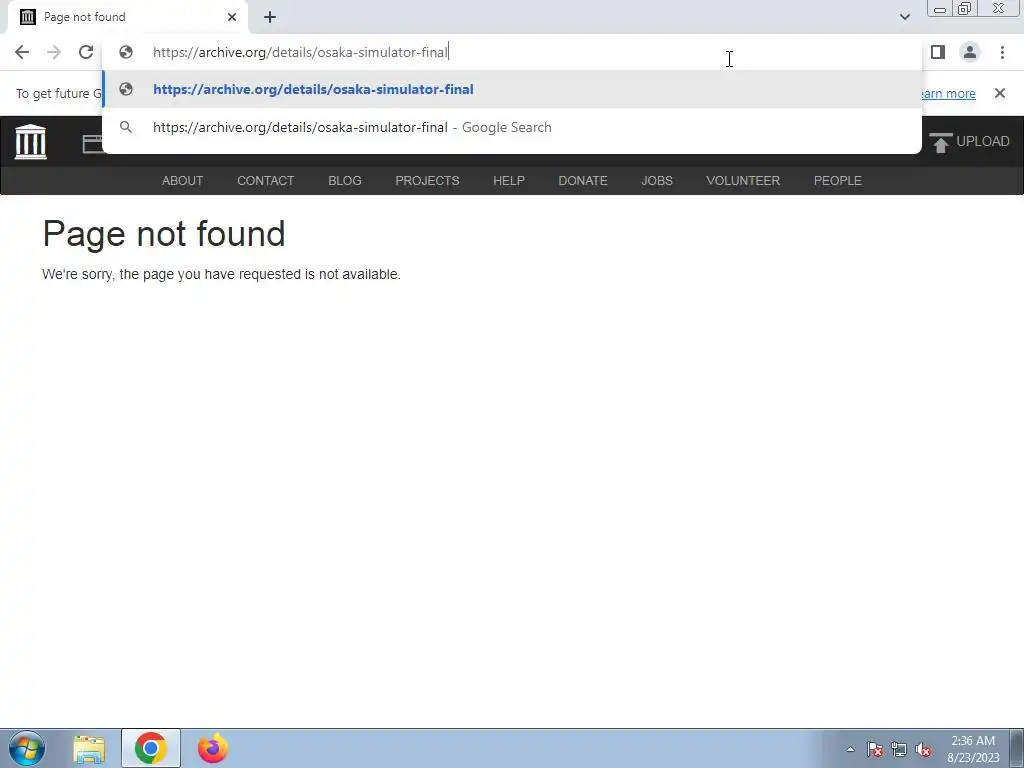Open a new tab with the plus icon
The width and height of the screenshot is (1024, 768).
(270, 17)
